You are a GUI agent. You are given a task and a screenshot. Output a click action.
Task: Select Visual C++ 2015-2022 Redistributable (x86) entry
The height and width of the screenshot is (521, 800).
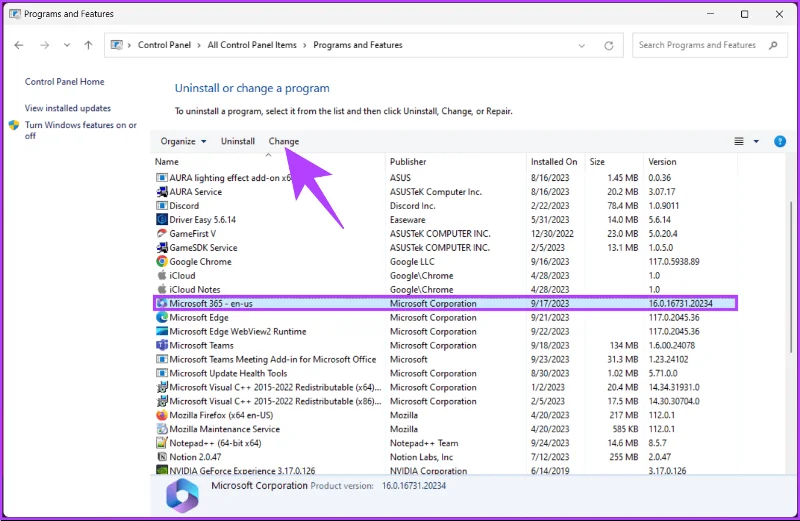click(x=275, y=401)
